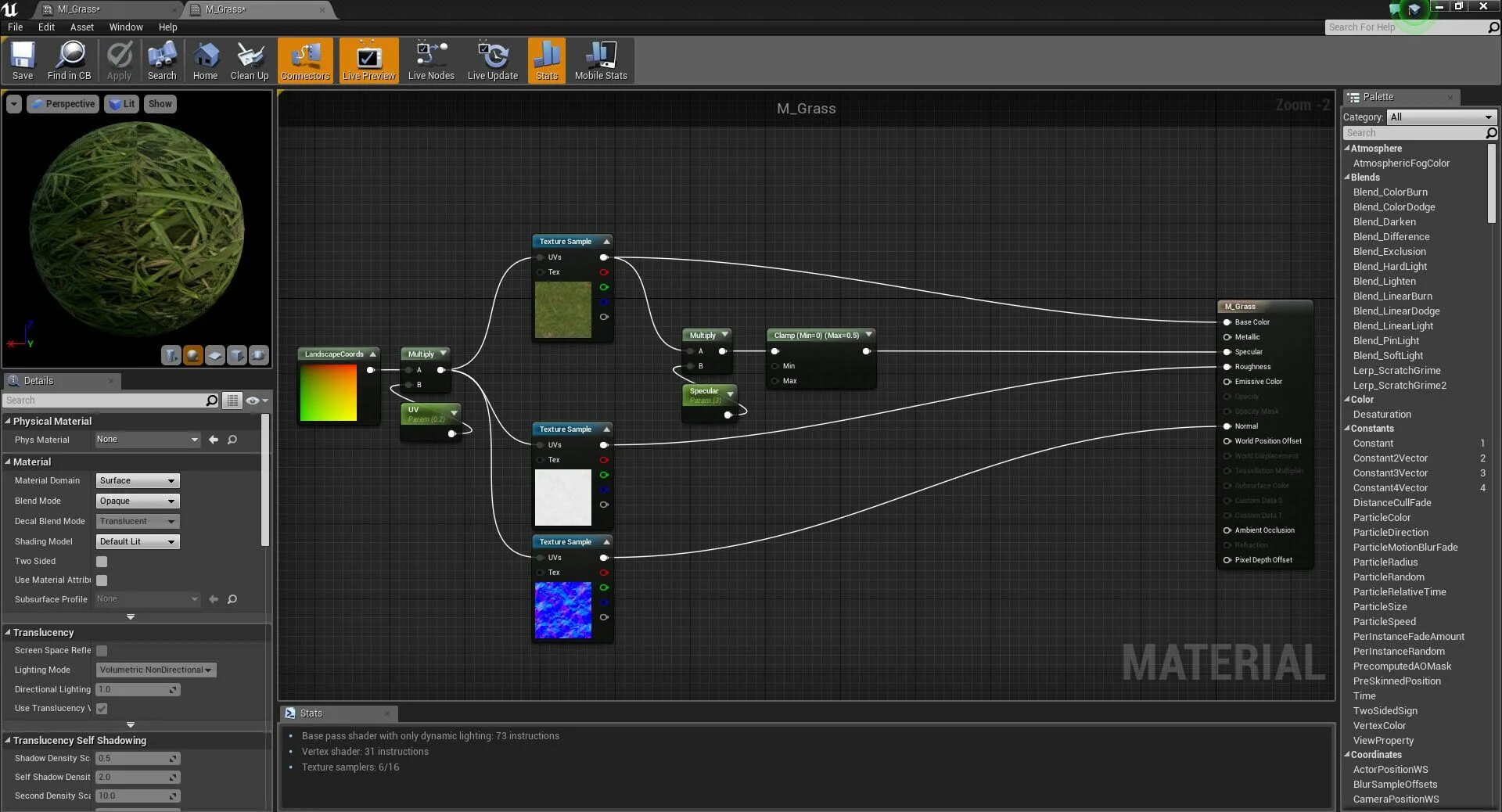Screen dimensions: 1502x812
Task: Collapse the Translucency section
Action: click(x=8, y=632)
